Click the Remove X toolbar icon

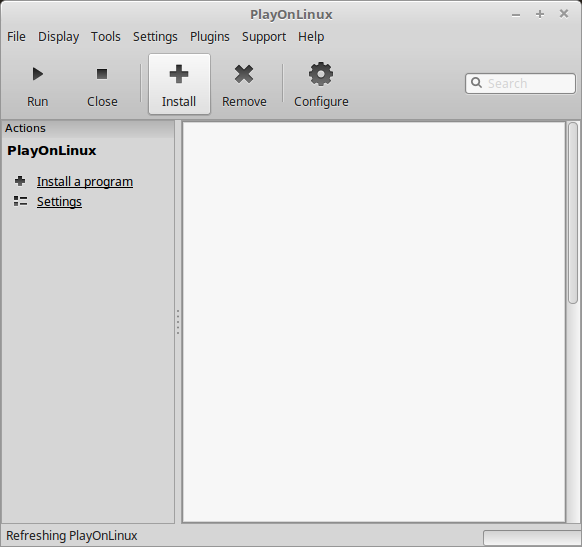pos(244,74)
